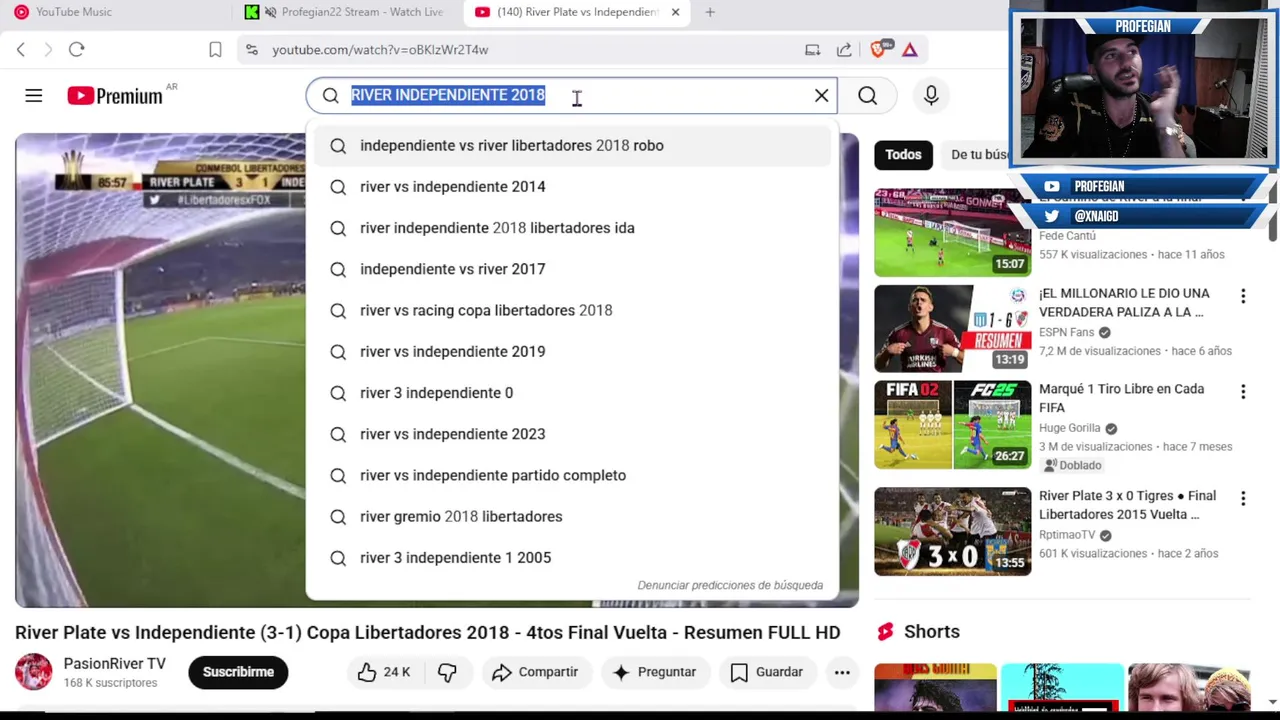1280x720 pixels.
Task: Open the YouTube hamburger guide menu
Action: tap(34, 96)
